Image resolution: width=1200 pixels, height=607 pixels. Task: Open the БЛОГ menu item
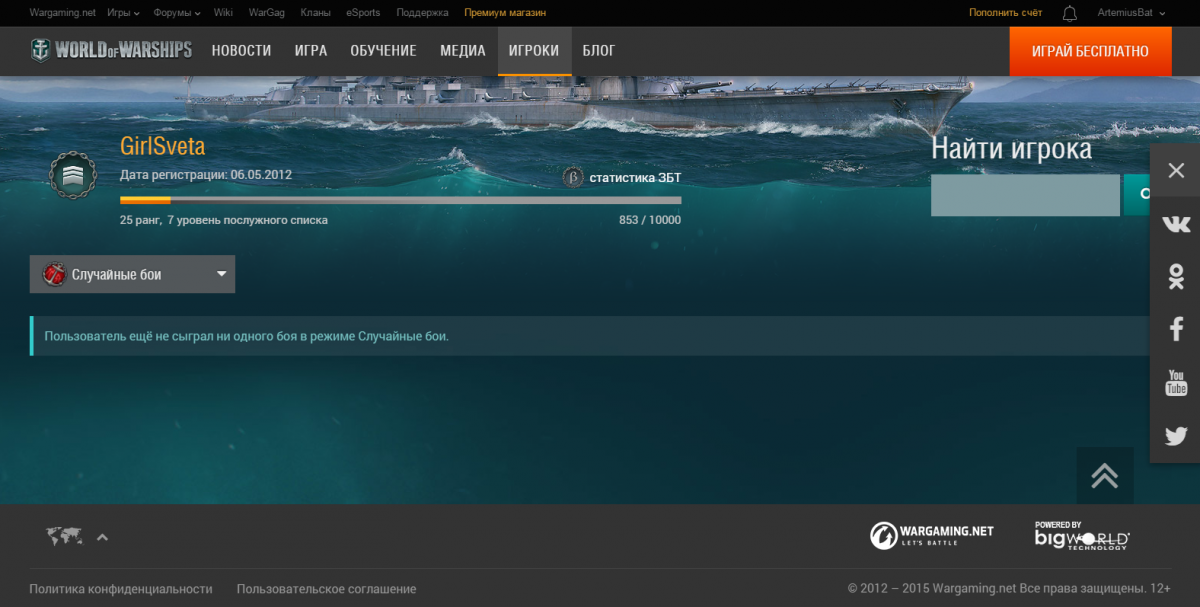pos(599,51)
